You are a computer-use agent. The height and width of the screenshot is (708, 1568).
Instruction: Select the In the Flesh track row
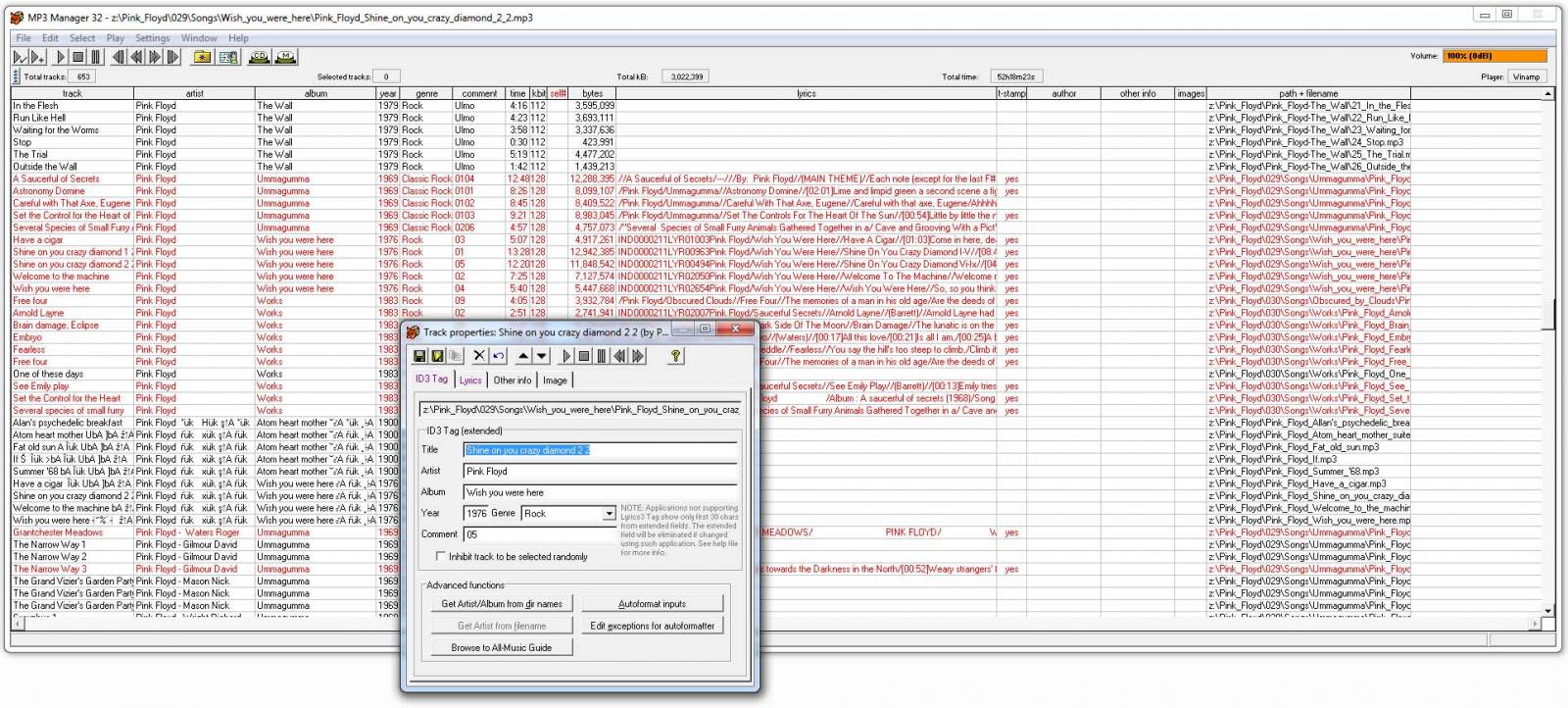[x=776, y=106]
